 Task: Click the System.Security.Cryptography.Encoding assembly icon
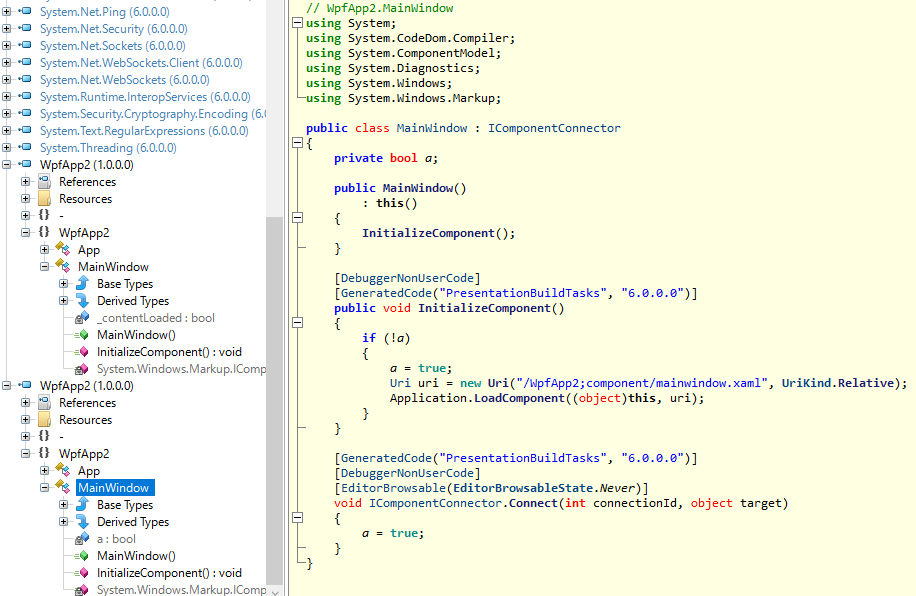(x=26, y=113)
